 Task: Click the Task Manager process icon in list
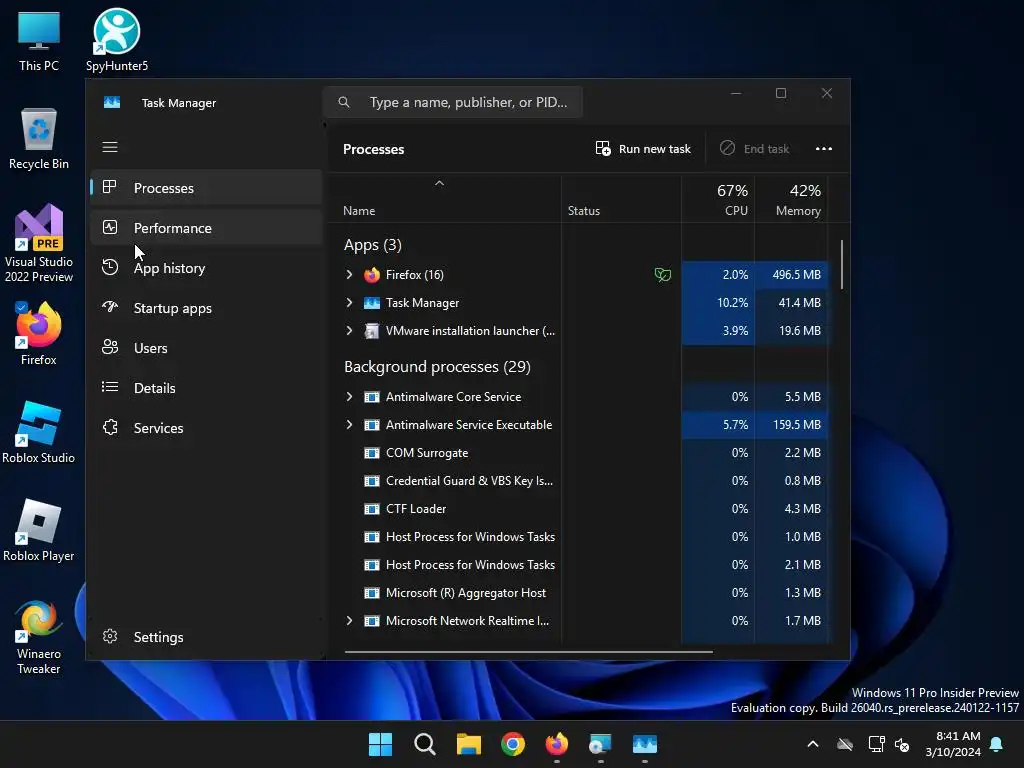(372, 303)
